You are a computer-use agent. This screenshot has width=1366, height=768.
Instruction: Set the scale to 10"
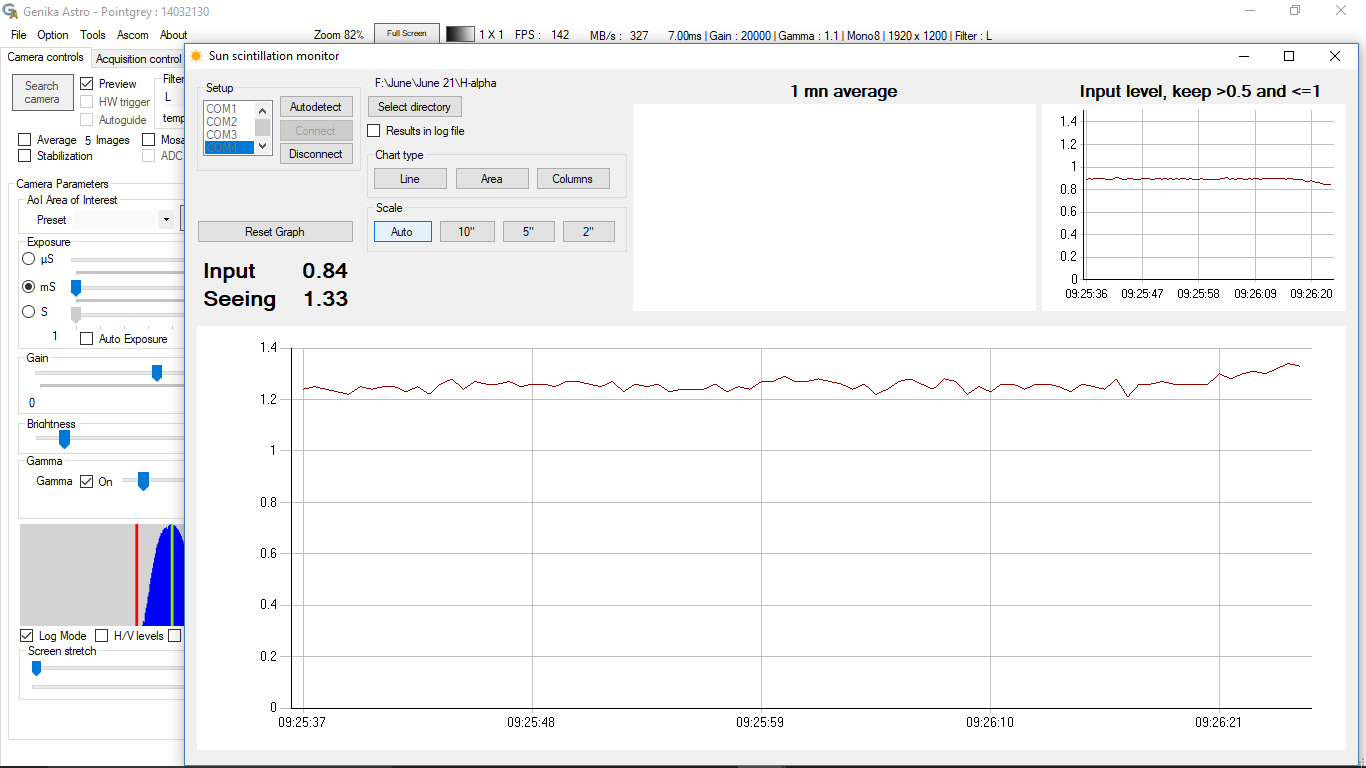[467, 232]
